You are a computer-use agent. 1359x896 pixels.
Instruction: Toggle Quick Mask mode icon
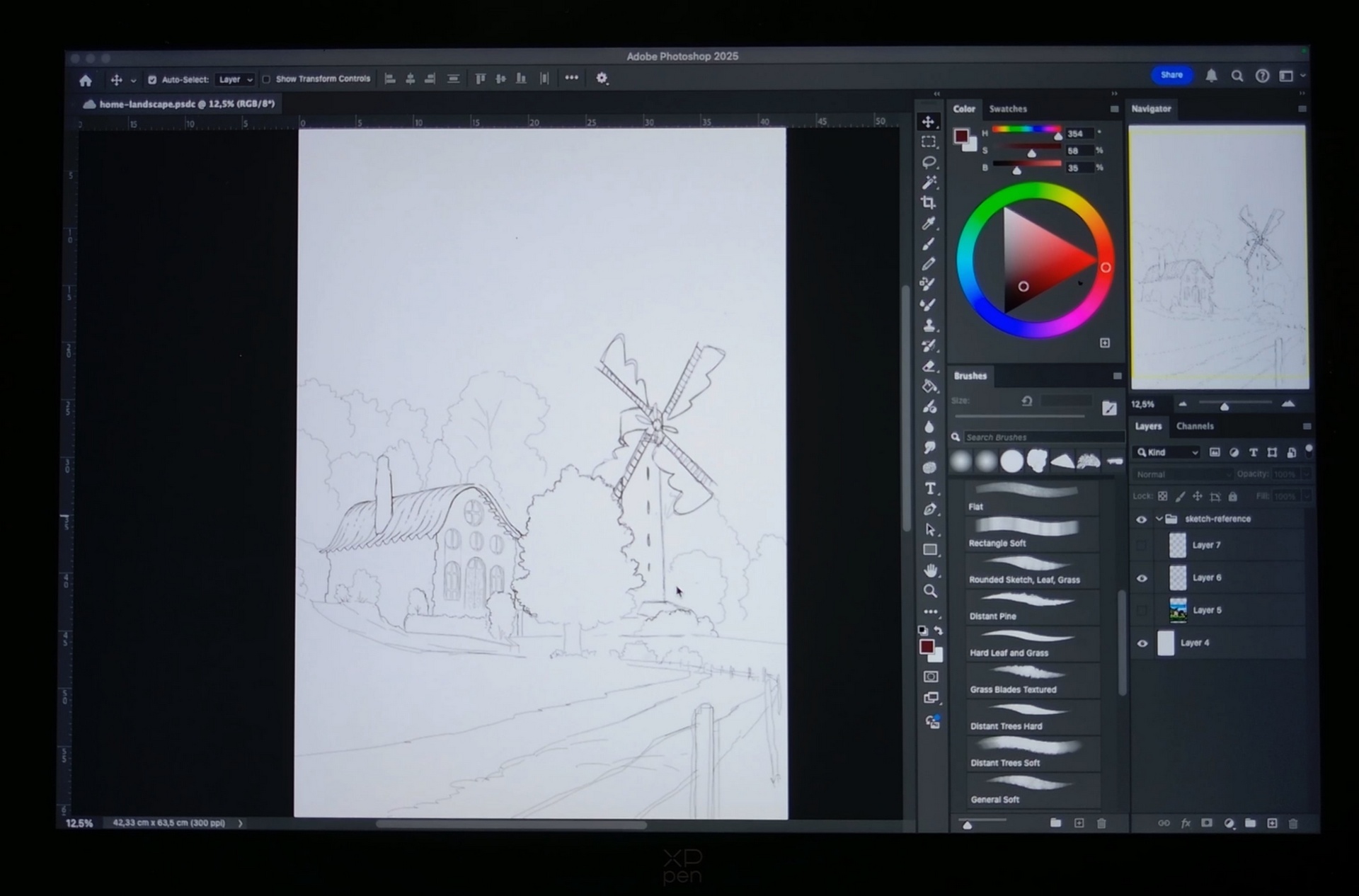(x=931, y=677)
